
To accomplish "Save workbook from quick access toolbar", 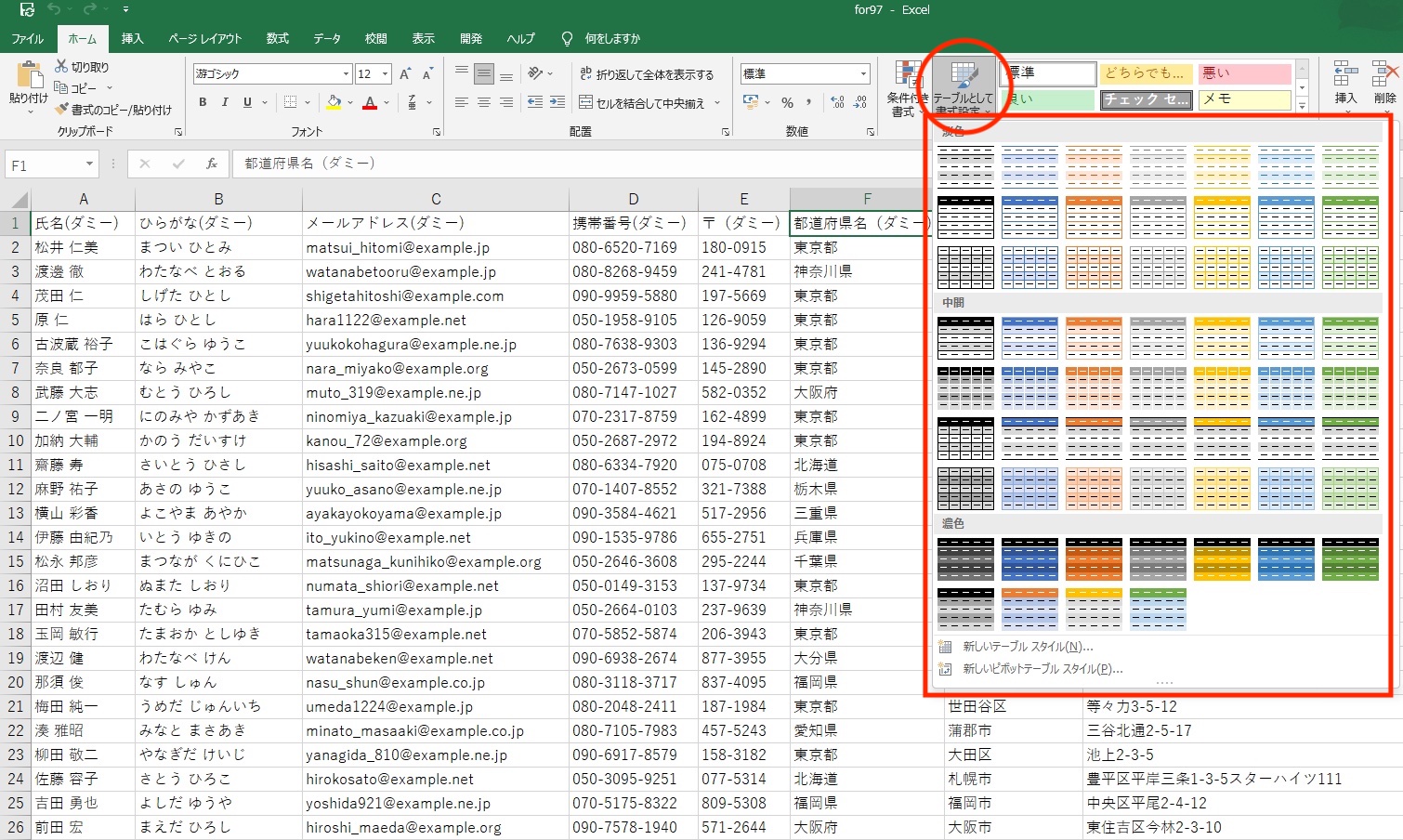I will (x=27, y=9).
